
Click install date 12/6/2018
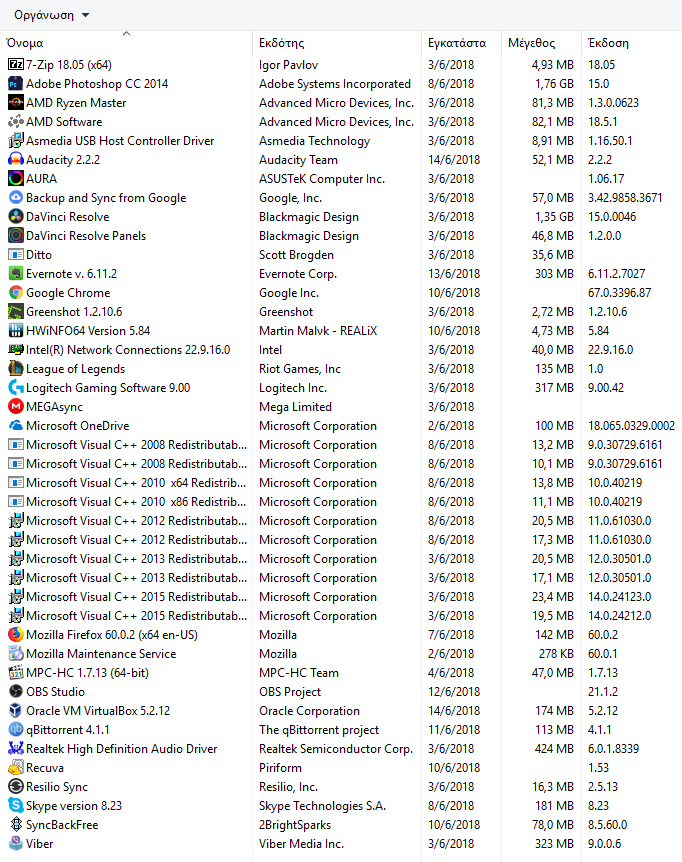454,692
